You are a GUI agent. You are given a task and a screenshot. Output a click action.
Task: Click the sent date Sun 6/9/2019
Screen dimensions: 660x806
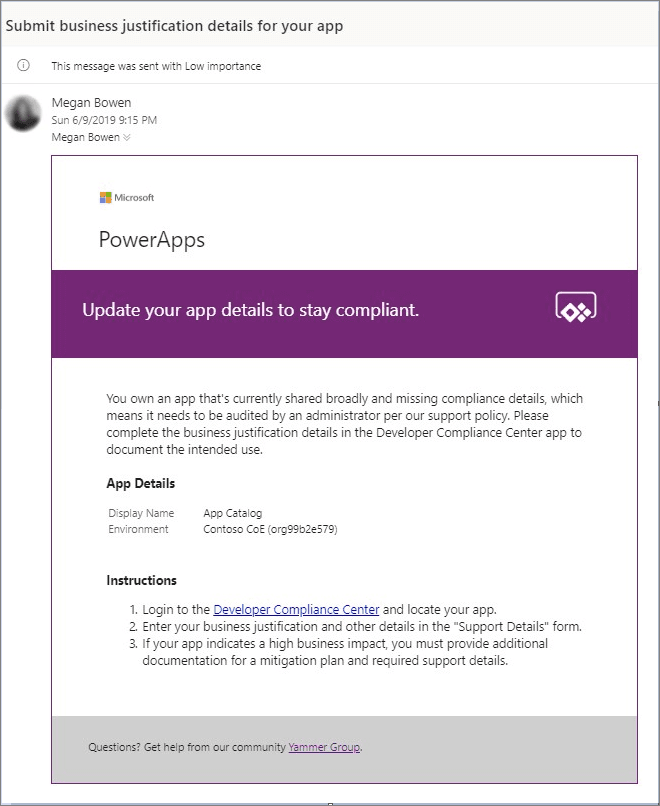104,120
